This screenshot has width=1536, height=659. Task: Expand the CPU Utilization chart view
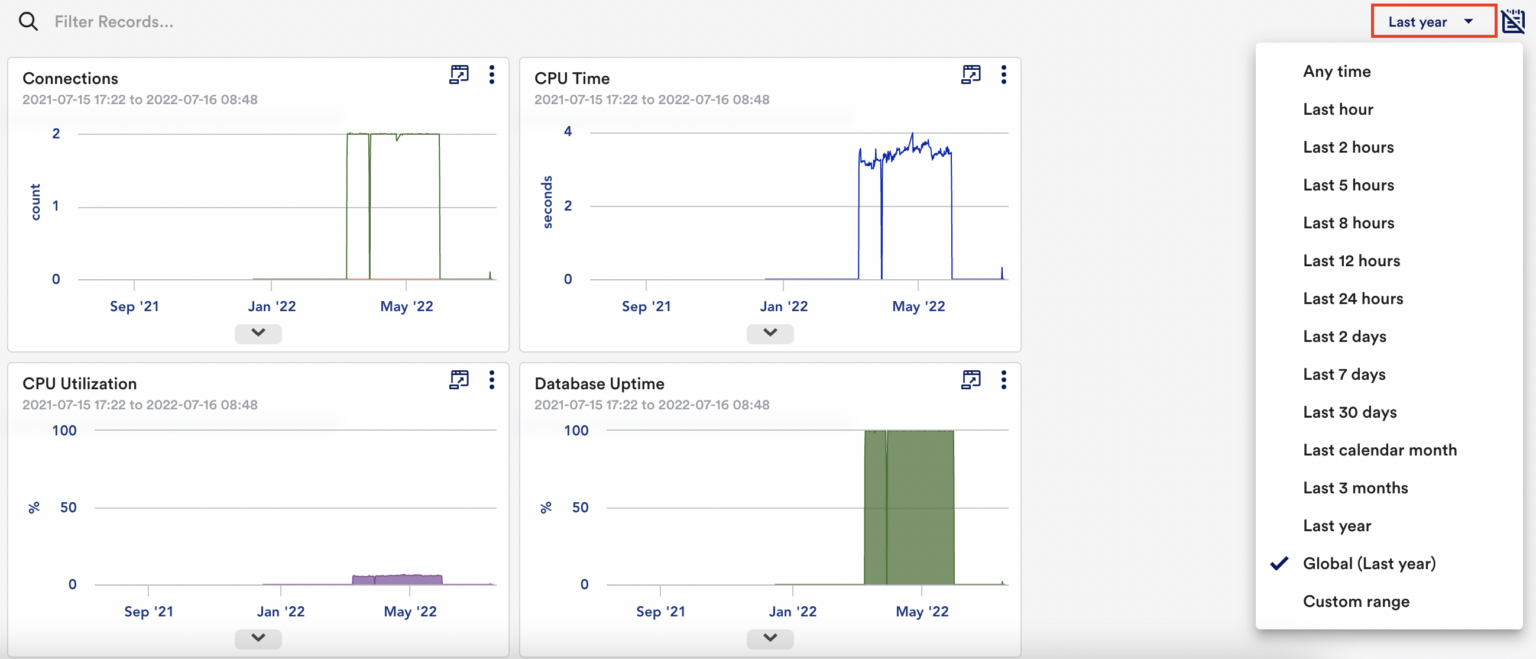459,380
